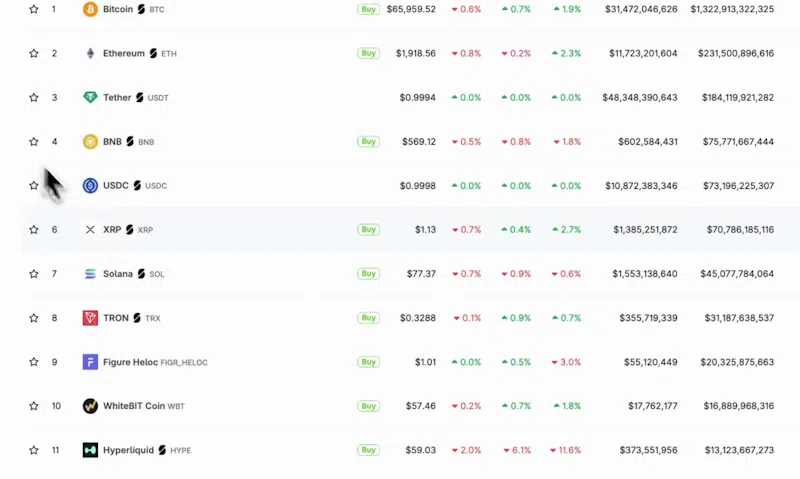Viewport: 800px width, 479px height.
Task: Open the Hyperliquid coin link
Action: [128, 450]
